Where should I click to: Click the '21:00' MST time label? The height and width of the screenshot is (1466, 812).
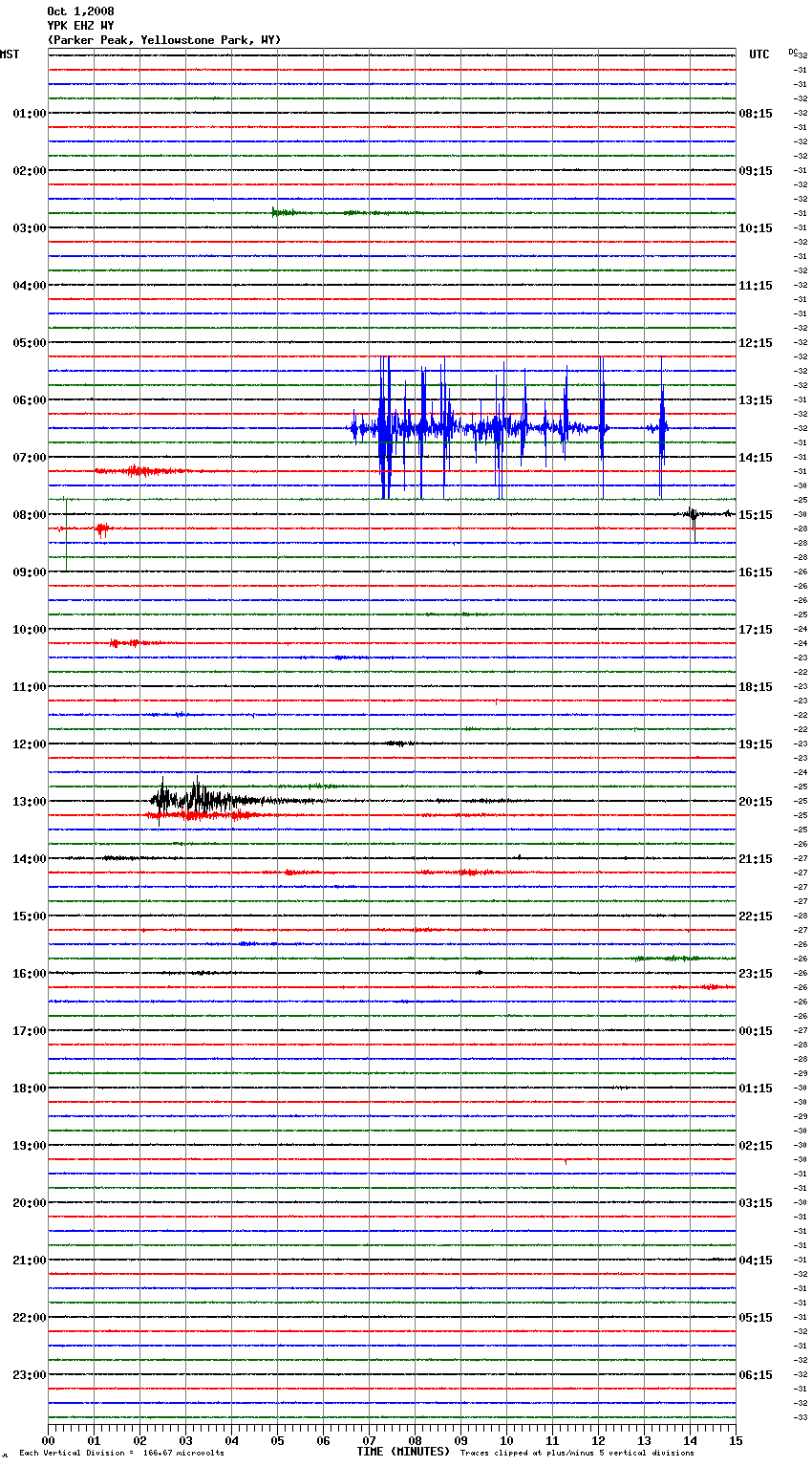(30, 1261)
